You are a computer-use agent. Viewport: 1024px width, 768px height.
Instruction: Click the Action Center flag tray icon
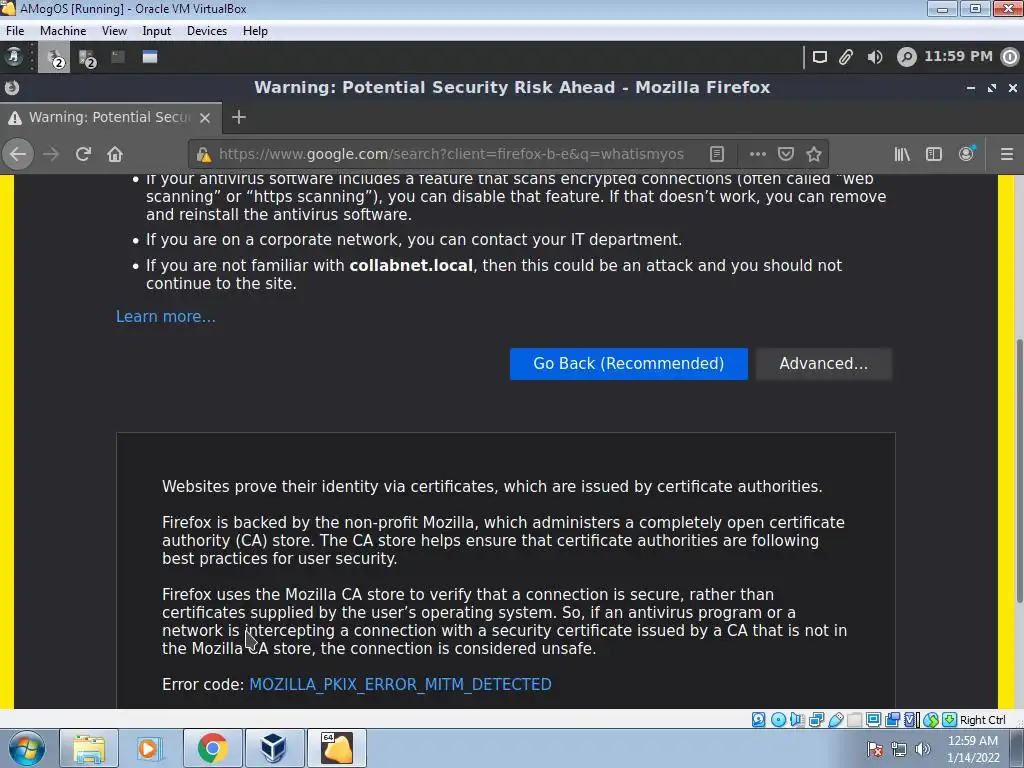pyautogui.click(x=875, y=749)
